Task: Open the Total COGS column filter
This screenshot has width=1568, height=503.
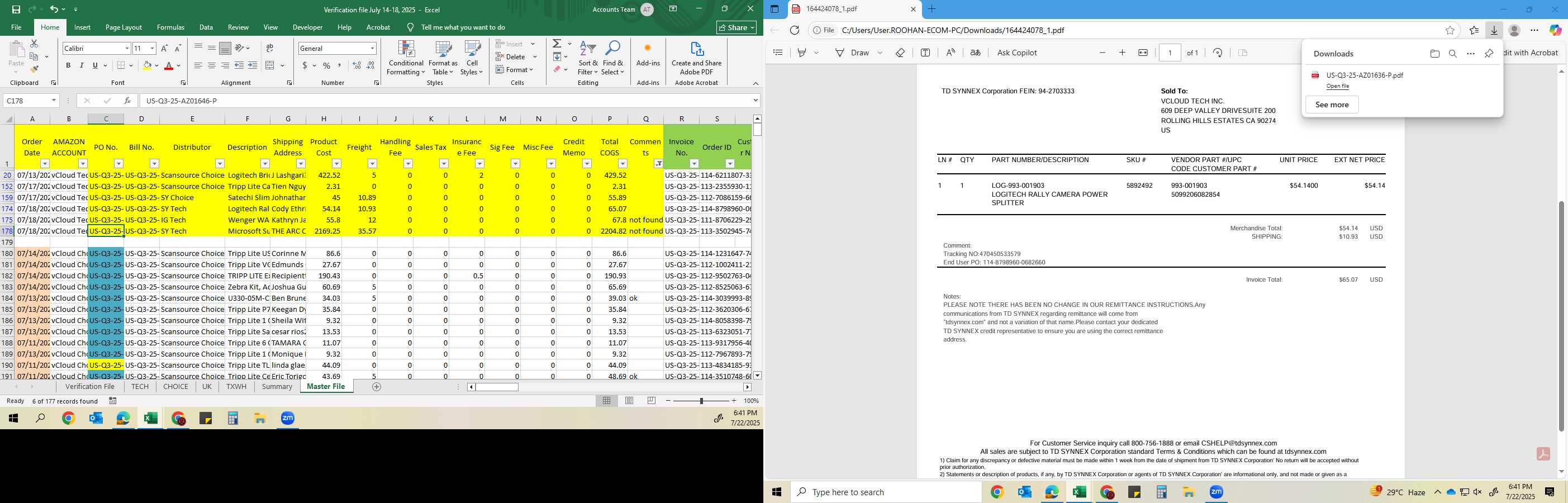Action: [623, 164]
